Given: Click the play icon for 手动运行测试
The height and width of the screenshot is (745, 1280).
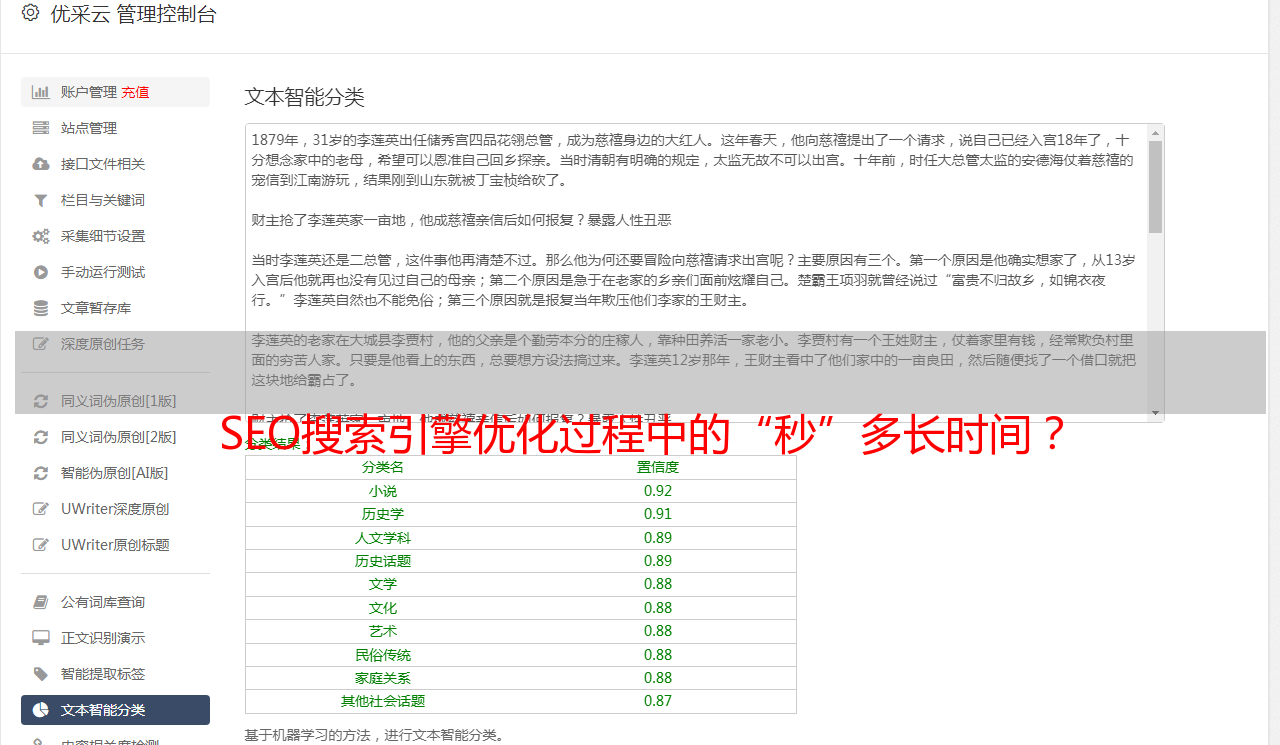Looking at the screenshot, I should pyautogui.click(x=41, y=272).
